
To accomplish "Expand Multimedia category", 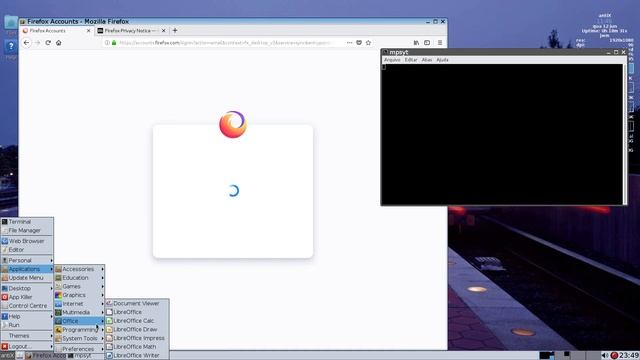I will coord(80,313).
